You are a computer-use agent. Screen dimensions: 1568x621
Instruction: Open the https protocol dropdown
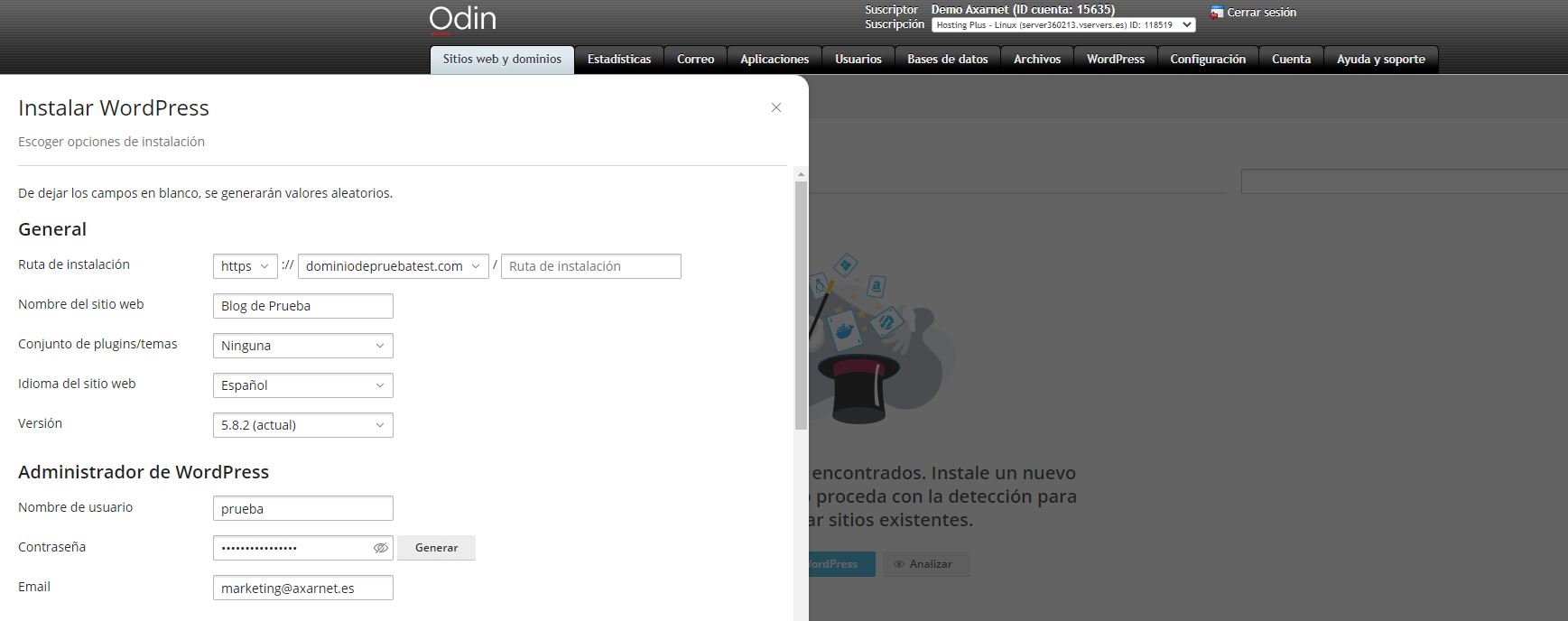[x=245, y=266]
